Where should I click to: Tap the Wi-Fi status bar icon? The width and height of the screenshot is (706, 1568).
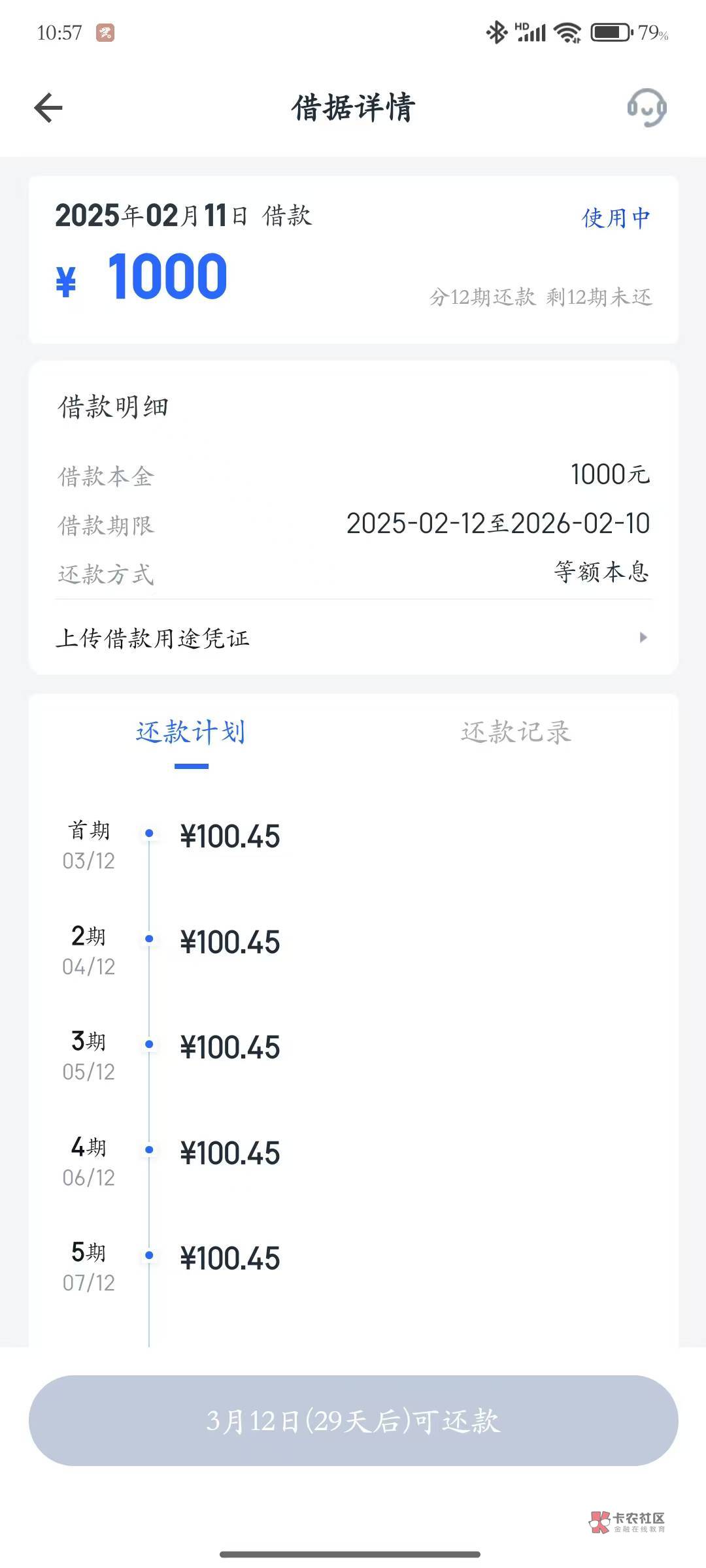tap(567, 32)
